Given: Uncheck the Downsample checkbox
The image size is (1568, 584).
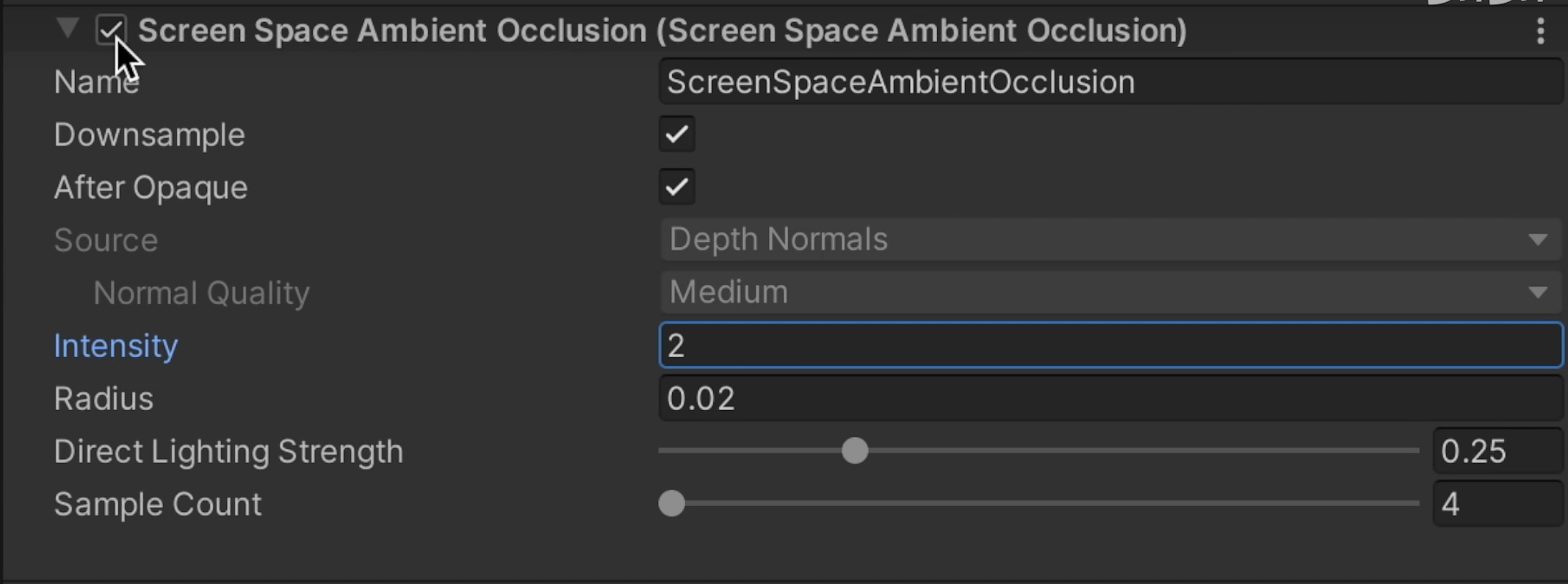Looking at the screenshot, I should [x=676, y=134].
